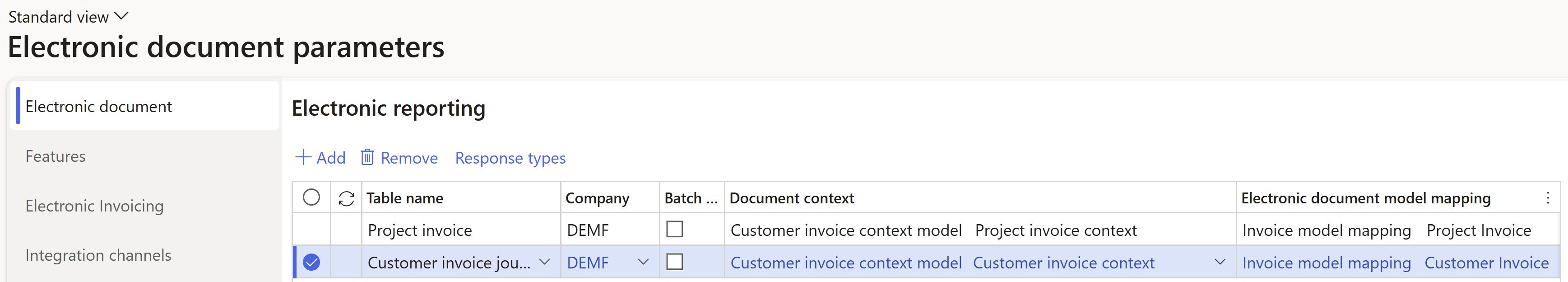
Task: Check the Batch checkbox for Customer invoice journal
Action: 674,262
